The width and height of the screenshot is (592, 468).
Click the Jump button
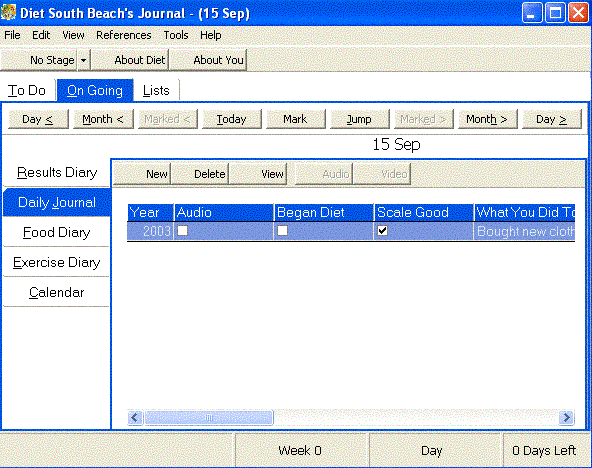359,119
